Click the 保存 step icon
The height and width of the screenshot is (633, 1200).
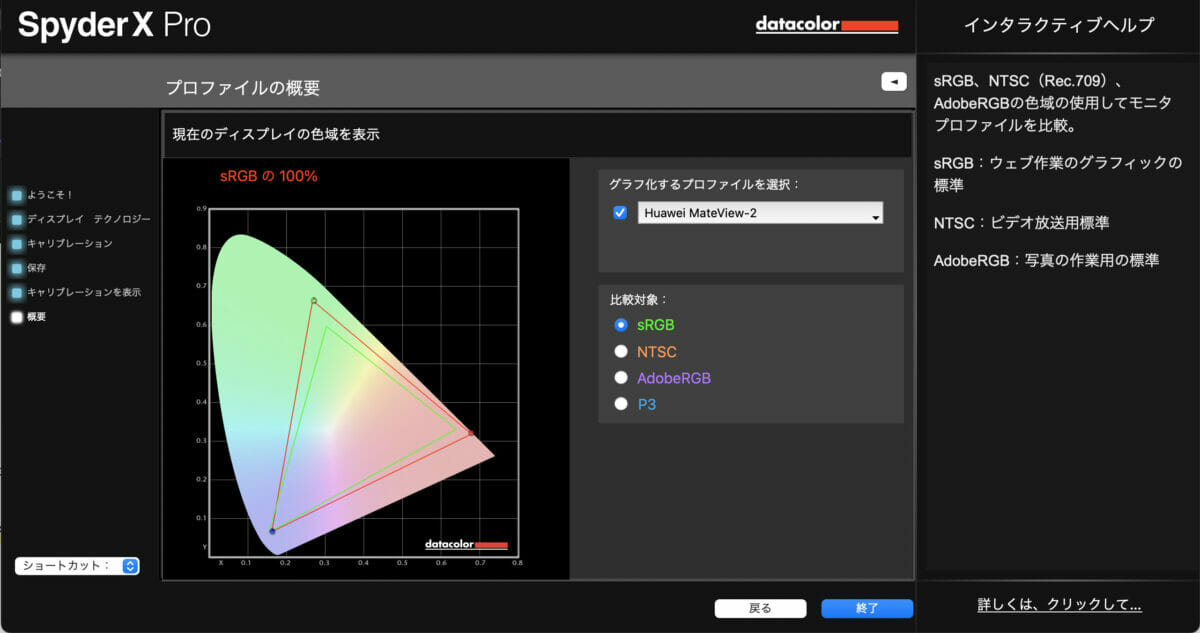pos(17,268)
